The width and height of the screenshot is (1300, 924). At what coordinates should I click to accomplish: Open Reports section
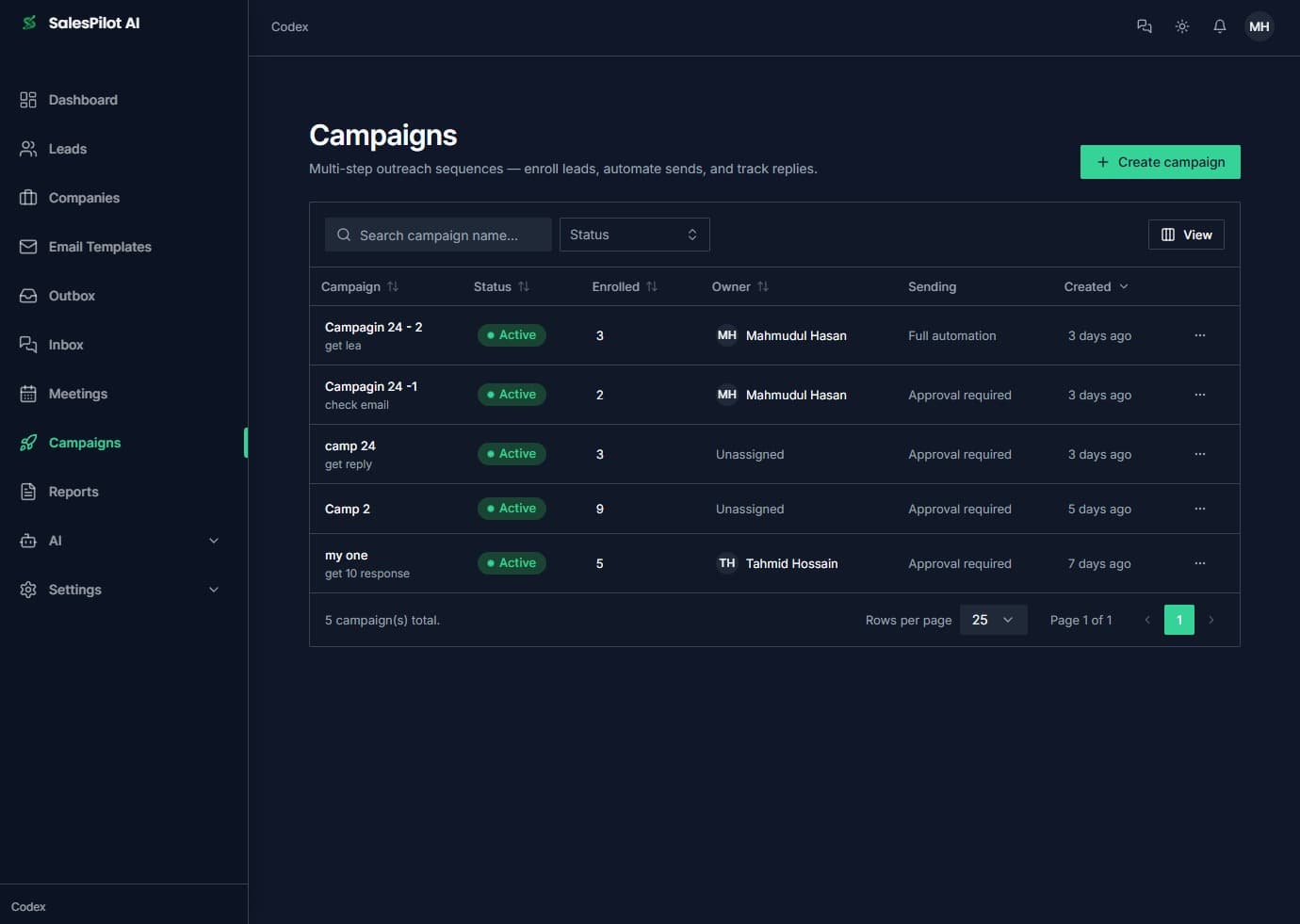(x=73, y=492)
